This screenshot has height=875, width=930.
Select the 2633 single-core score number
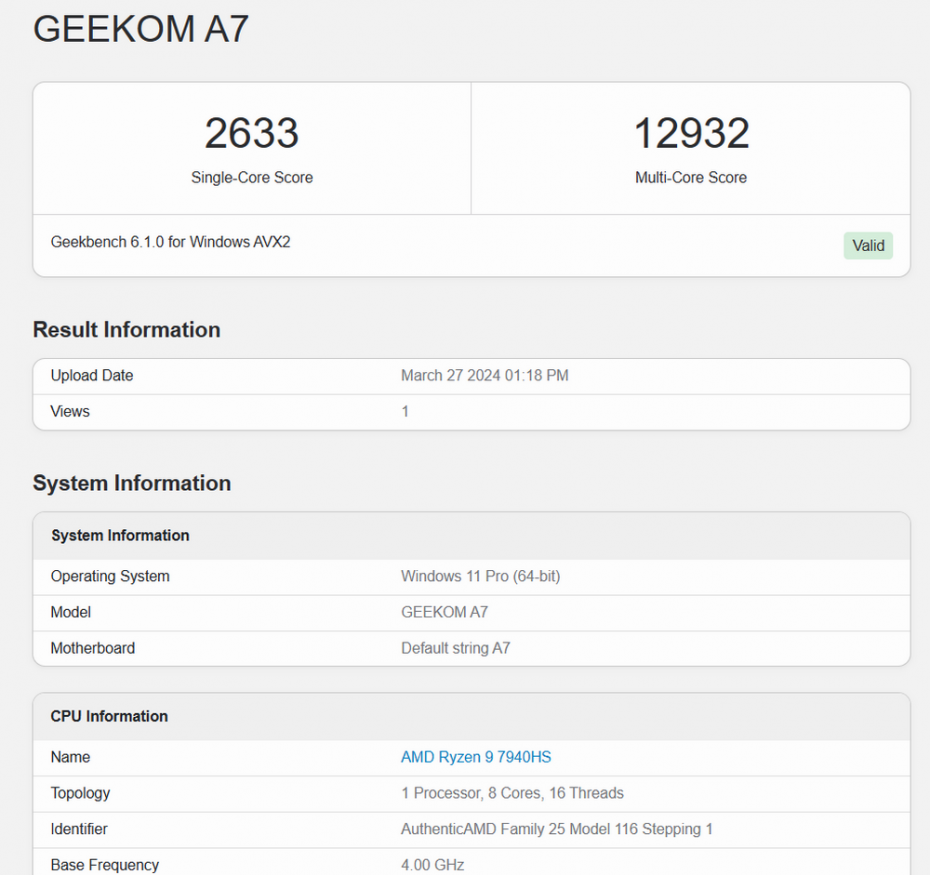pos(252,134)
